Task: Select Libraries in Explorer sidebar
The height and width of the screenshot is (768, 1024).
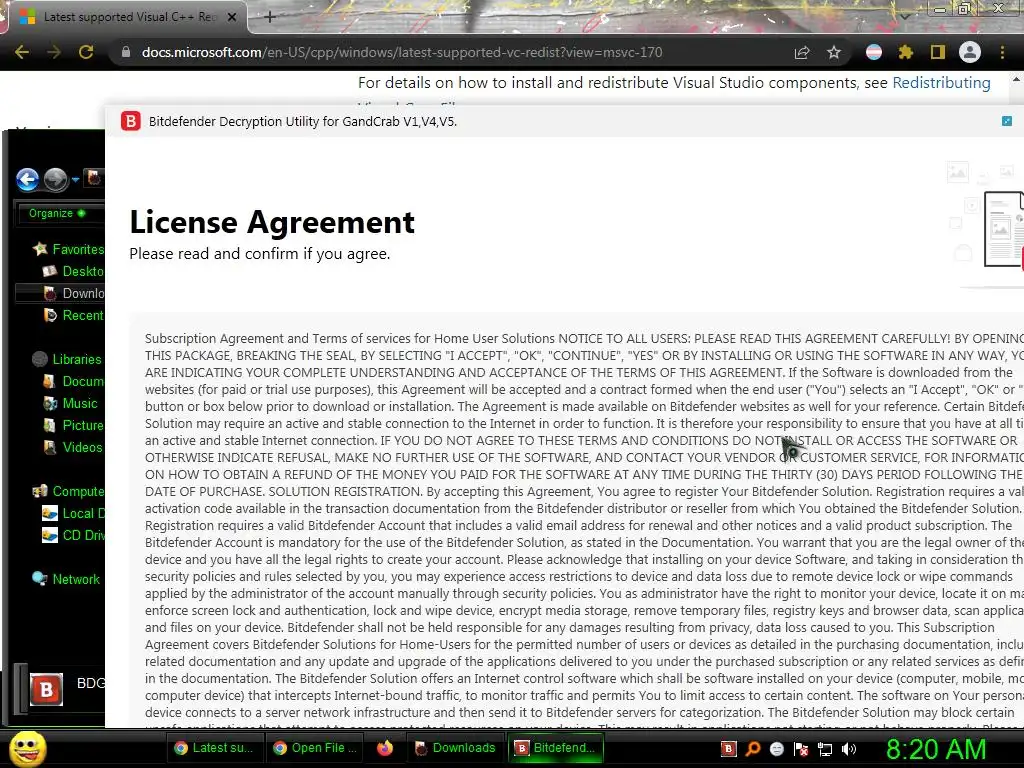Action: 68,359
